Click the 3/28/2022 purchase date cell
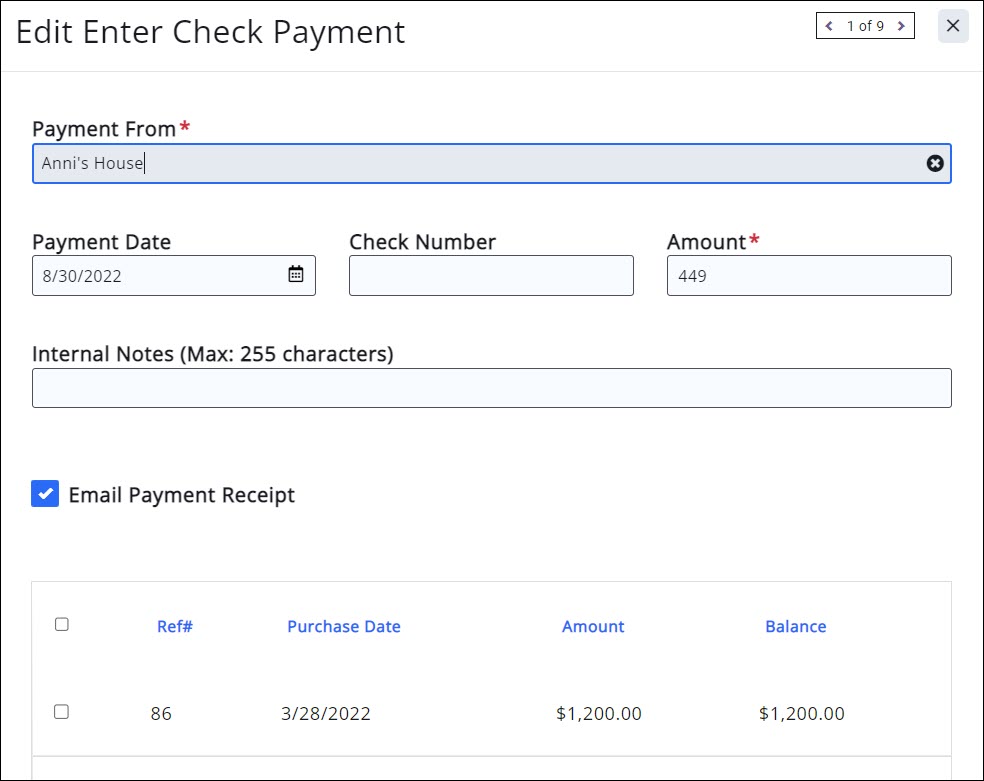984x781 pixels. [326, 714]
